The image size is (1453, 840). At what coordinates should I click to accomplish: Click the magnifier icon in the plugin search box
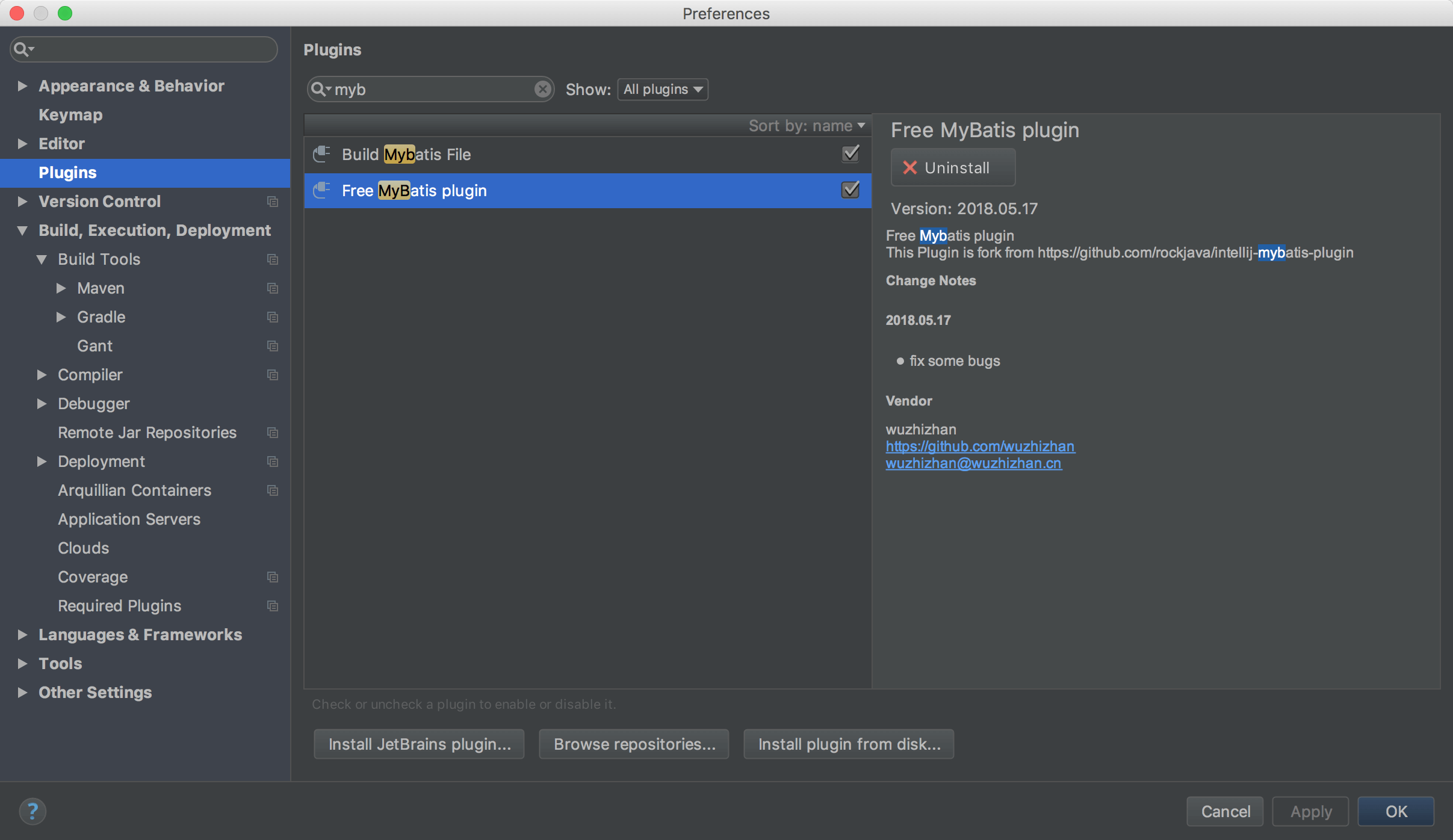click(x=320, y=89)
